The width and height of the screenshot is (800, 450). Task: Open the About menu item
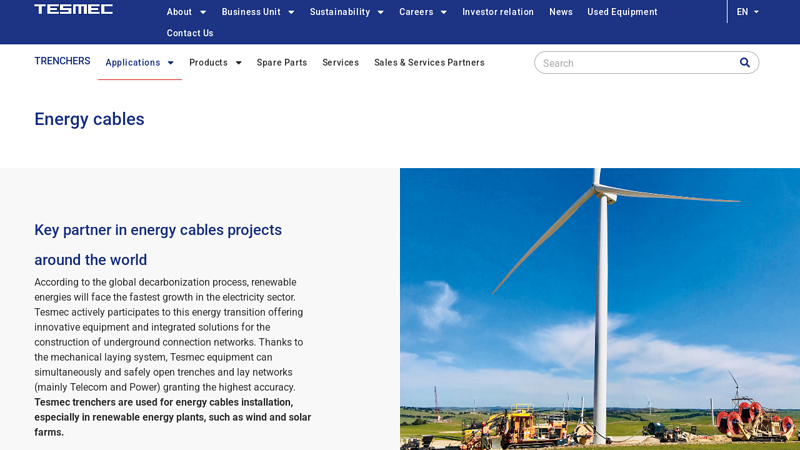[179, 12]
